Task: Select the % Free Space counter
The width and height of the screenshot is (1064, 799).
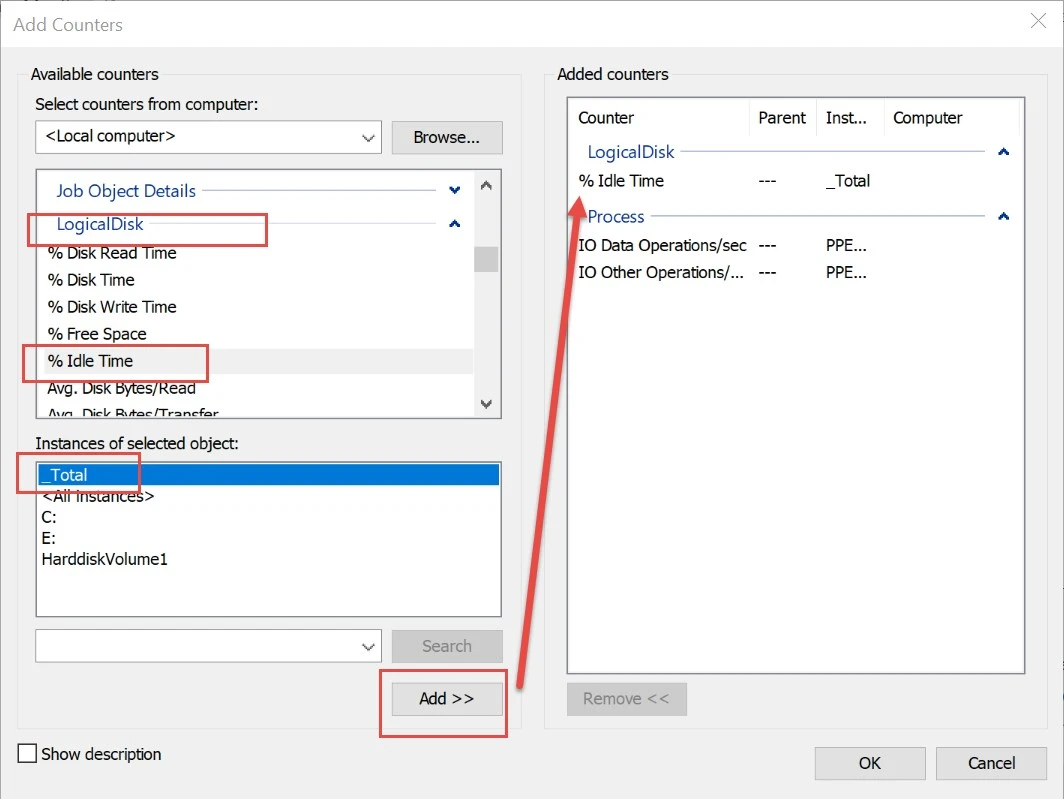Action: pyautogui.click(x=97, y=334)
